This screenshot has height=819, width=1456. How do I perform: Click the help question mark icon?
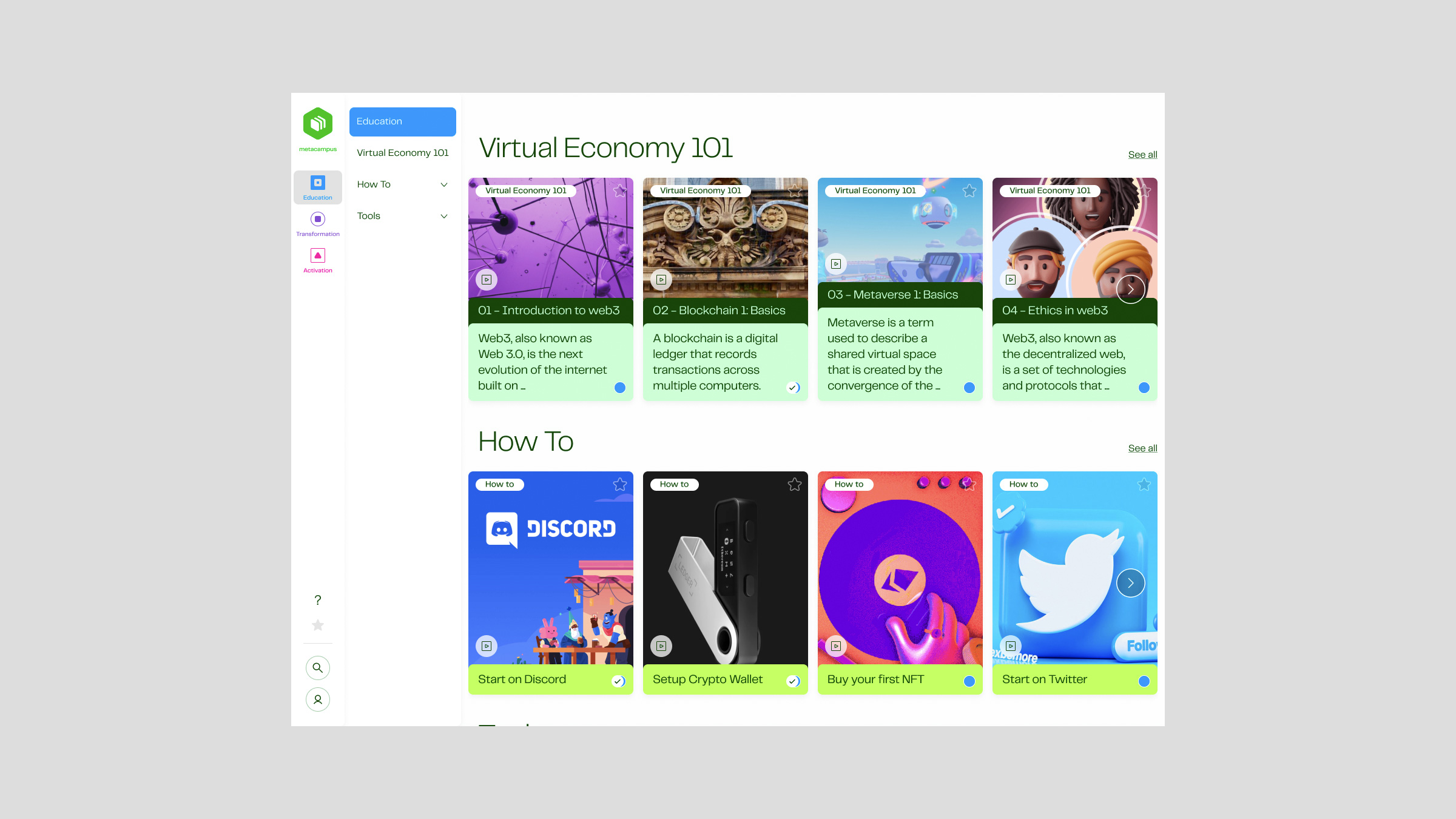tap(317, 600)
